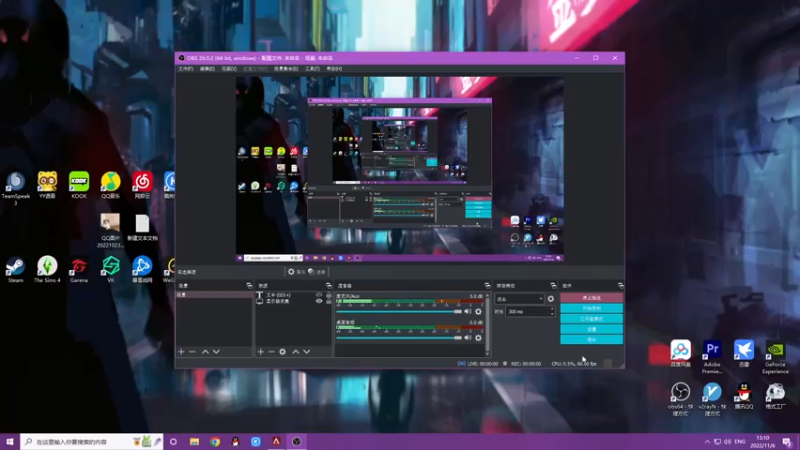Decrease transition duration with down arrow
Viewport: 800px width, 450px height.
(x=552, y=314)
